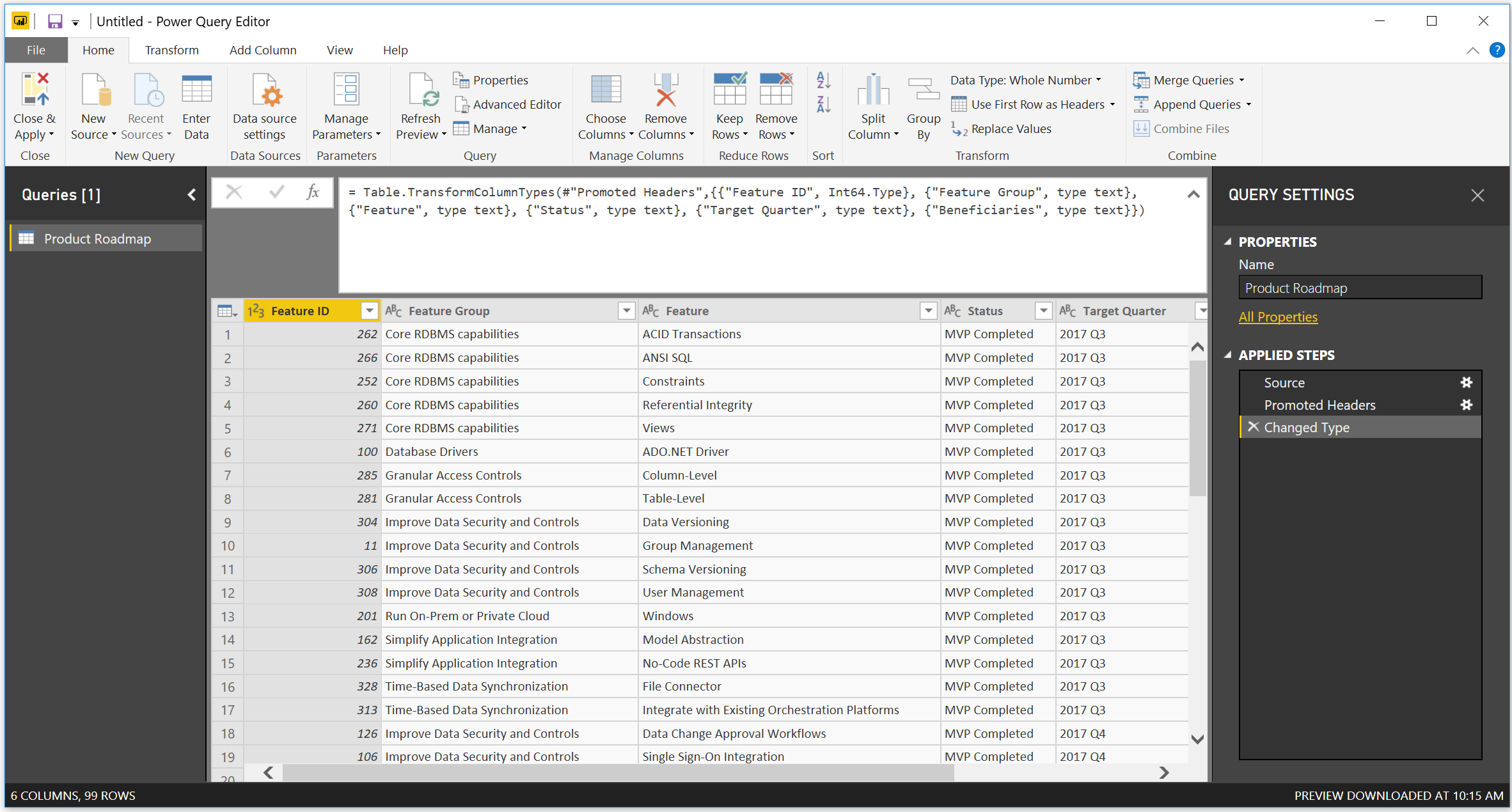The image size is (1512, 812).
Task: Open All Properties link
Action: 1278,316
